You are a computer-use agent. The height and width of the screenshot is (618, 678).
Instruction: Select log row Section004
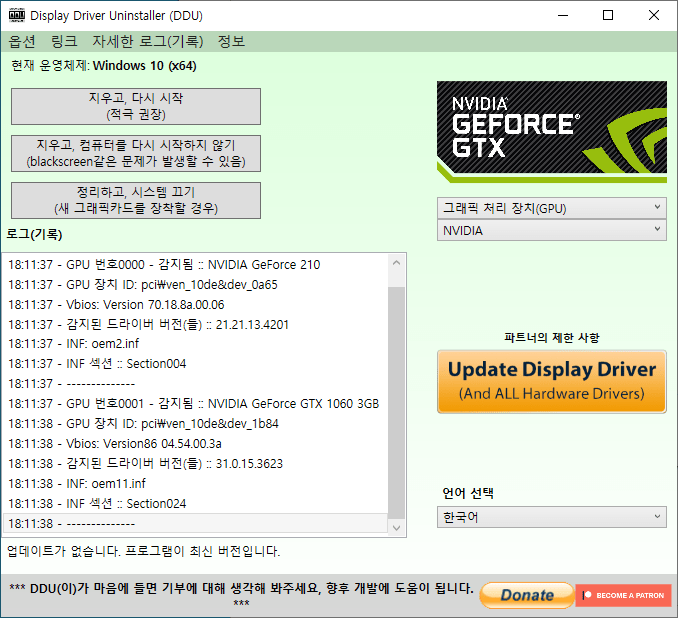[195, 364]
